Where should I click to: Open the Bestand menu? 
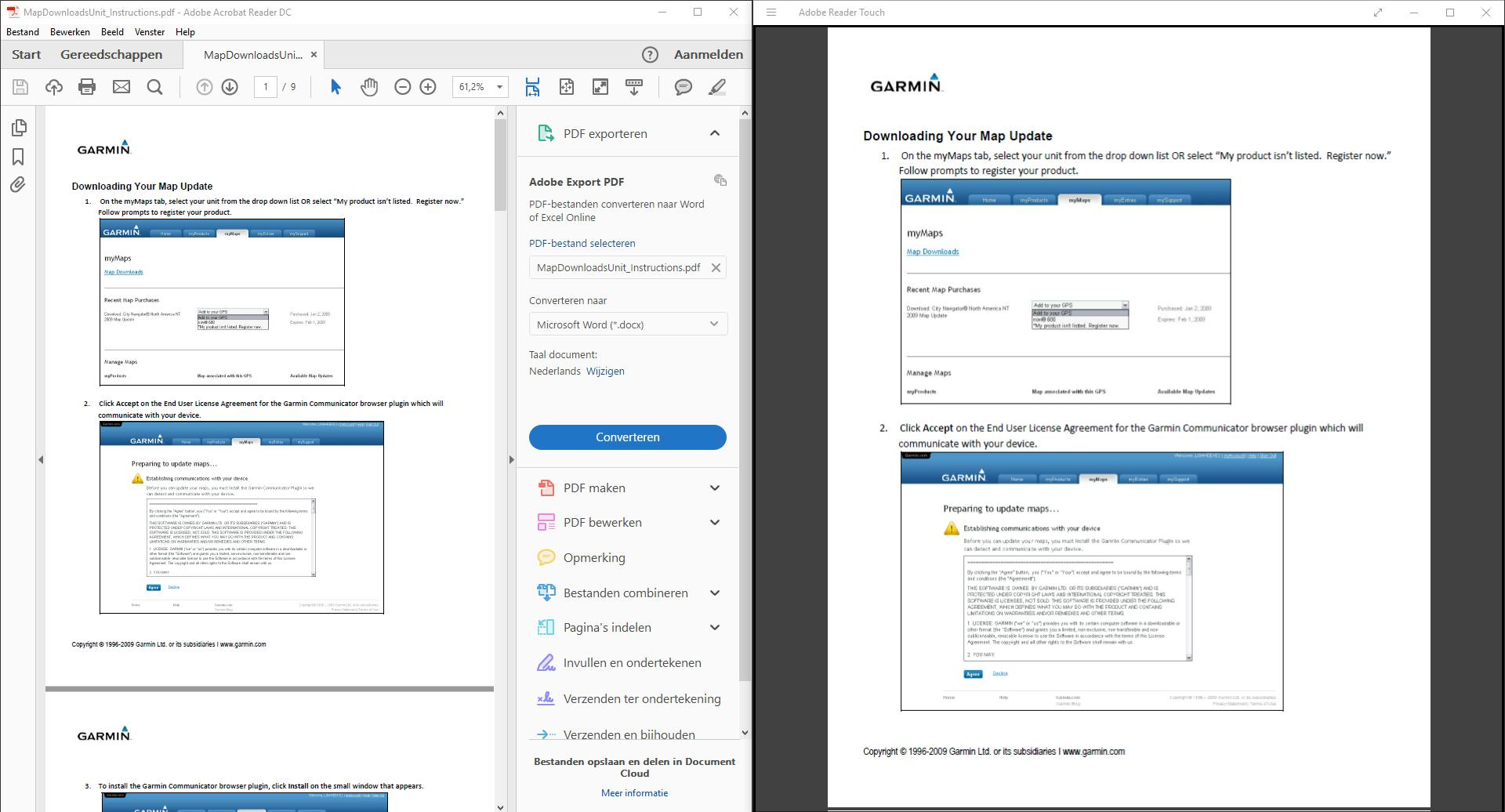click(x=23, y=32)
